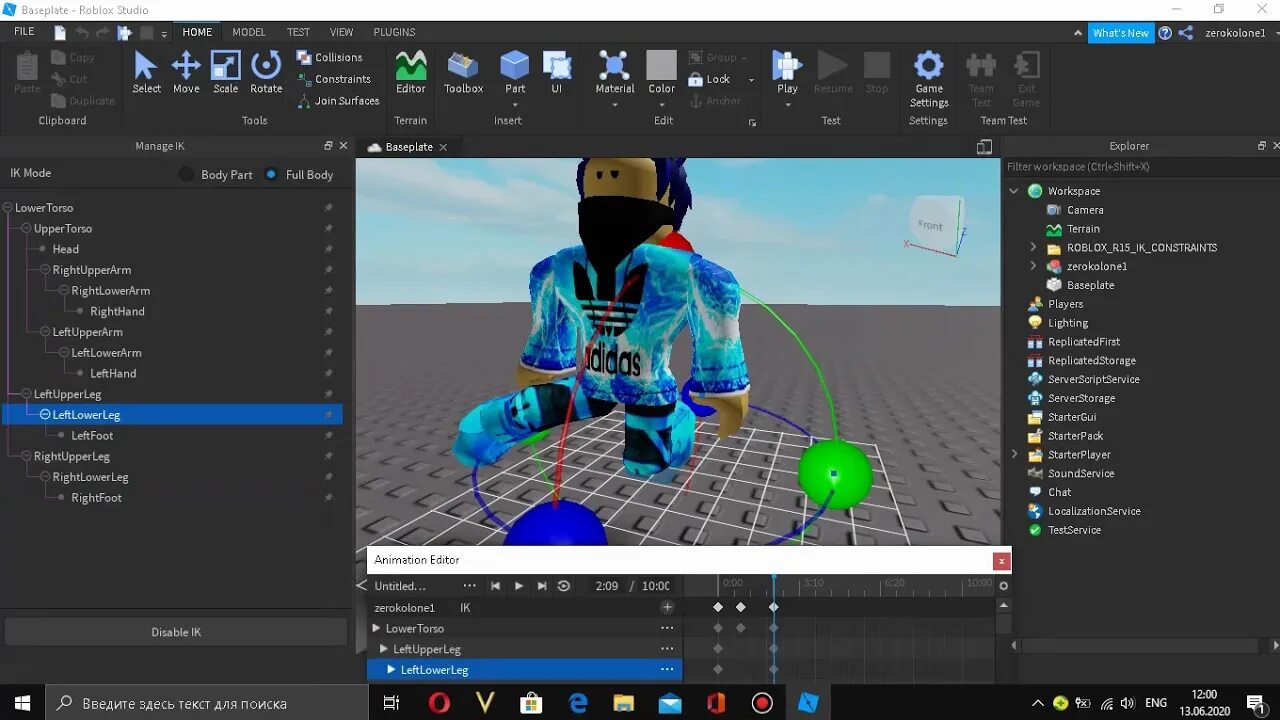This screenshot has height=720, width=1280.
Task: Toggle the Constraints option
Action: (334, 79)
